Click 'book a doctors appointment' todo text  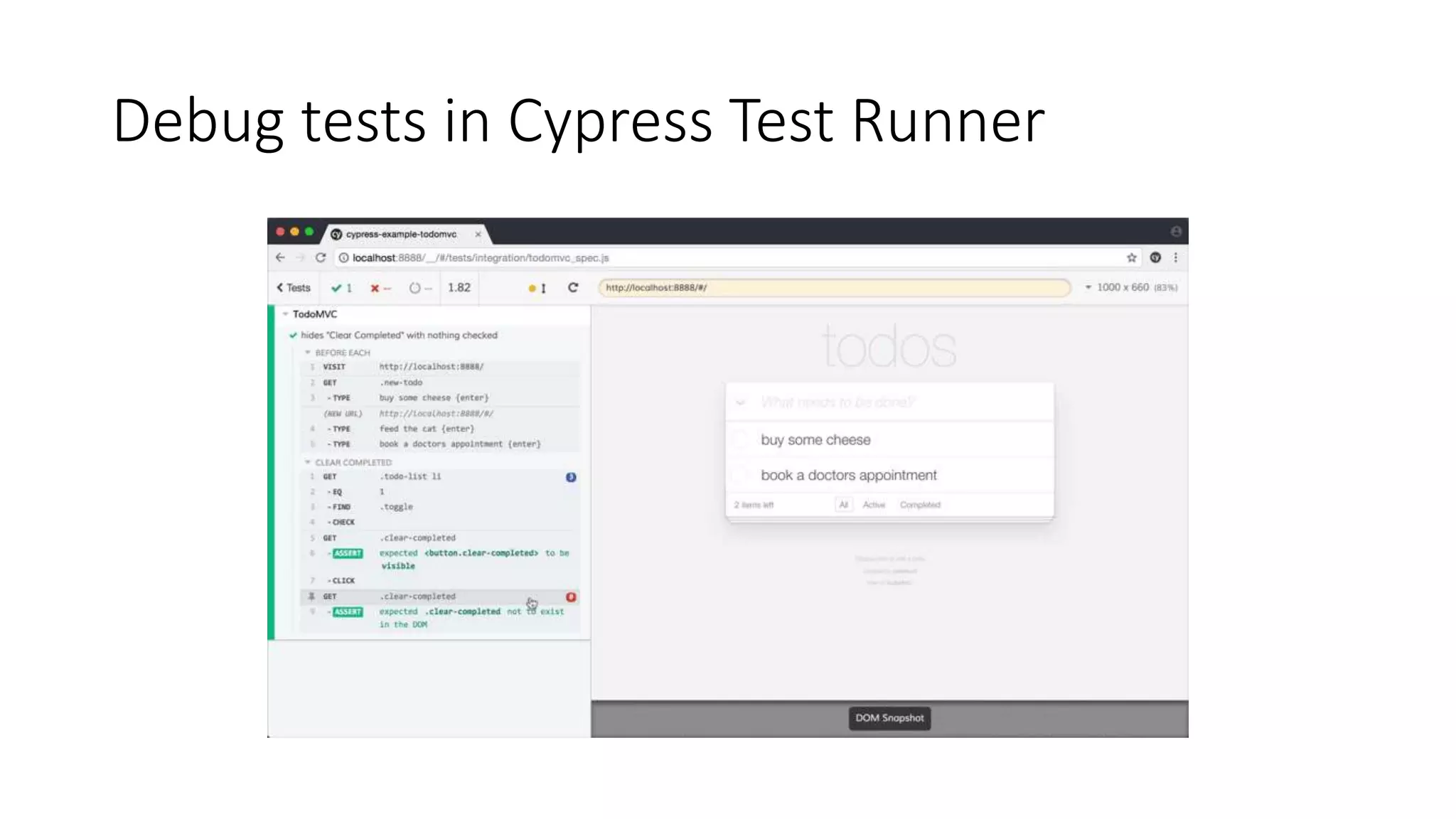(x=849, y=475)
